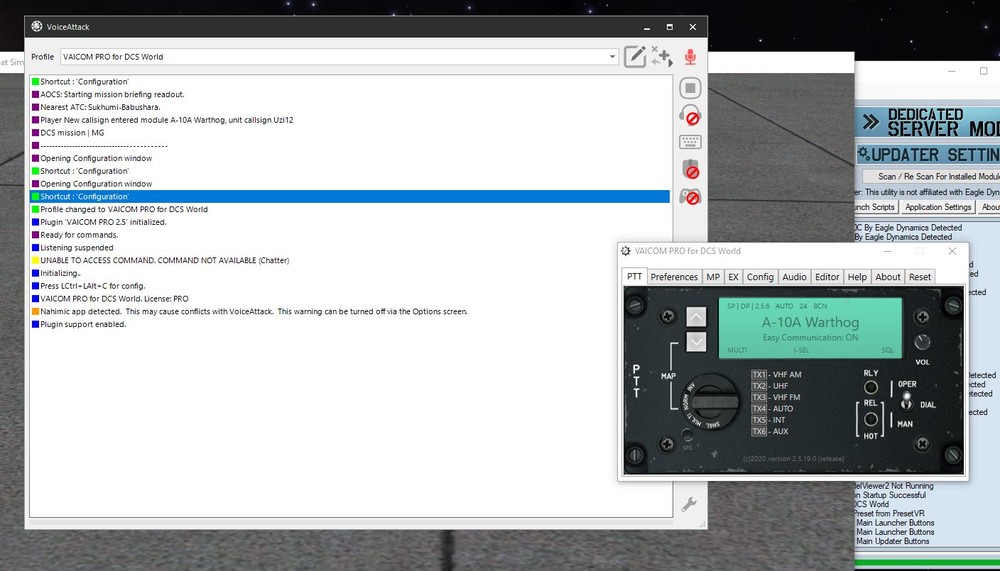Select TX4 AUTO entry
1000x571 pixels.
[x=772, y=408]
